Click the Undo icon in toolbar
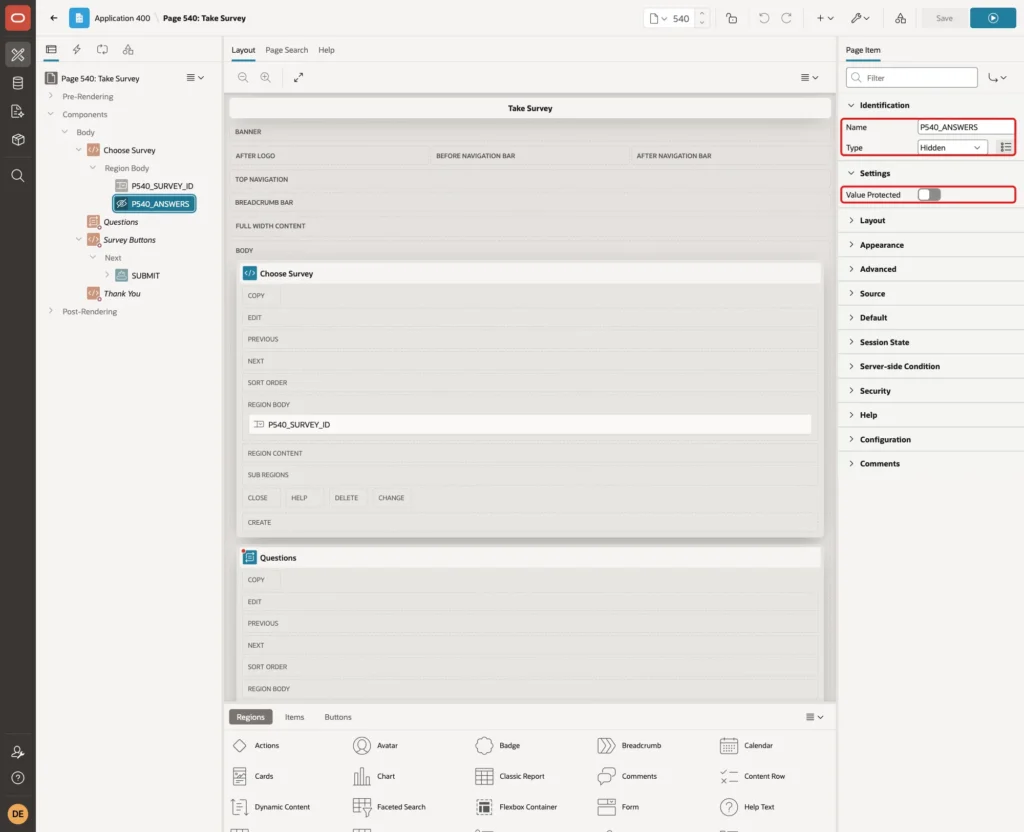Image resolution: width=1024 pixels, height=832 pixels. click(x=763, y=18)
